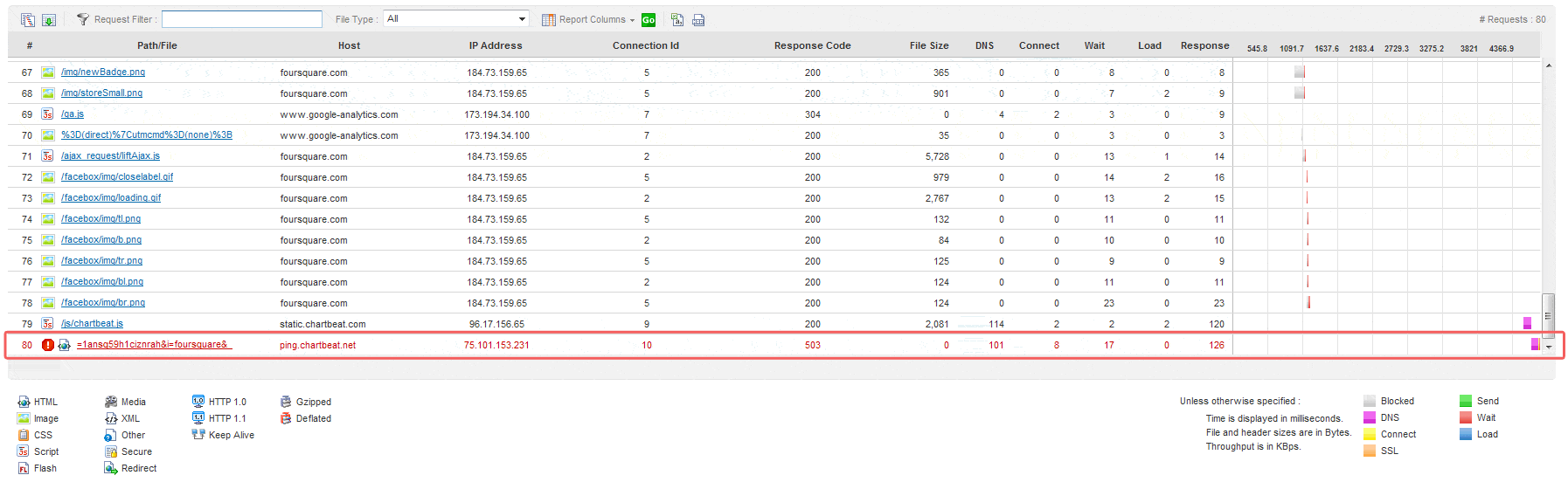Click the copy report icon in toolbar

click(x=28, y=19)
